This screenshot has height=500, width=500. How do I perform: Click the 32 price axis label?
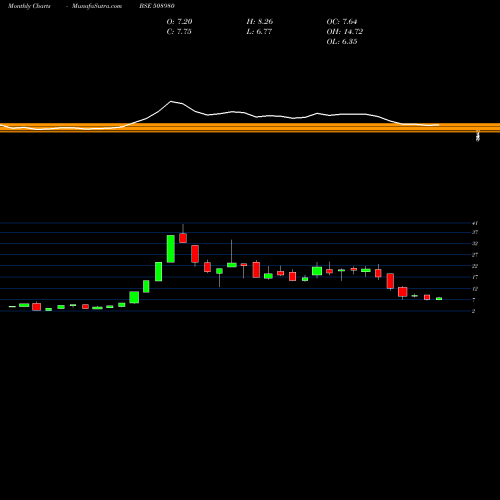[x=475, y=244]
